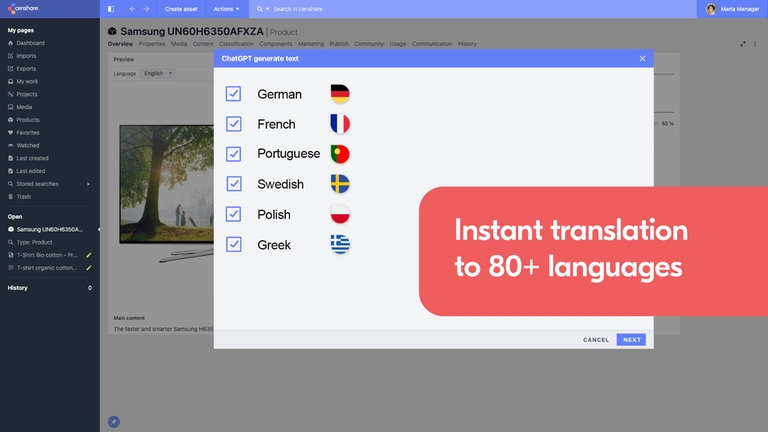The height and width of the screenshot is (432, 768).
Task: Click the product cube icon by title
Action: (x=112, y=31)
